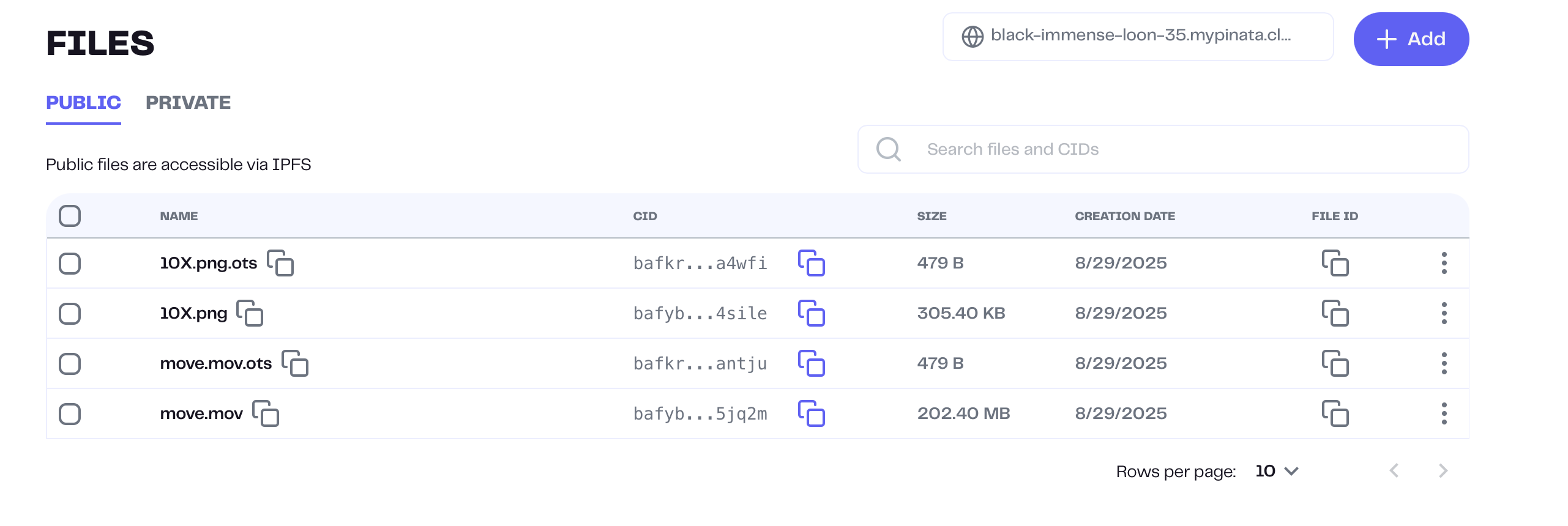Copy file ID for 10X.png.ots

click(1335, 263)
